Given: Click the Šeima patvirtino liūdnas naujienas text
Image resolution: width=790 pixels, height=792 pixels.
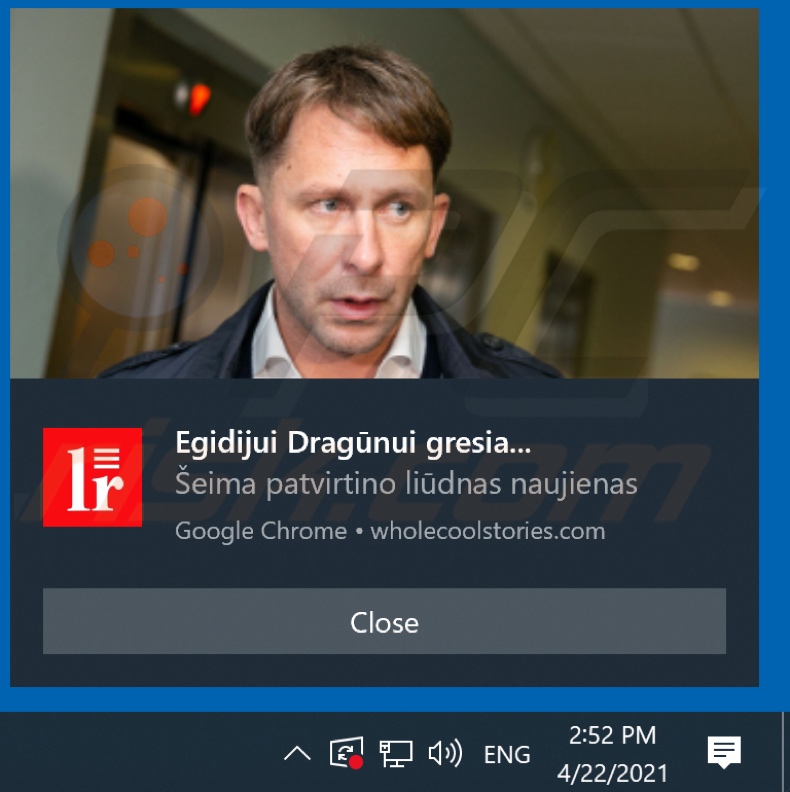Looking at the screenshot, I should tap(406, 484).
